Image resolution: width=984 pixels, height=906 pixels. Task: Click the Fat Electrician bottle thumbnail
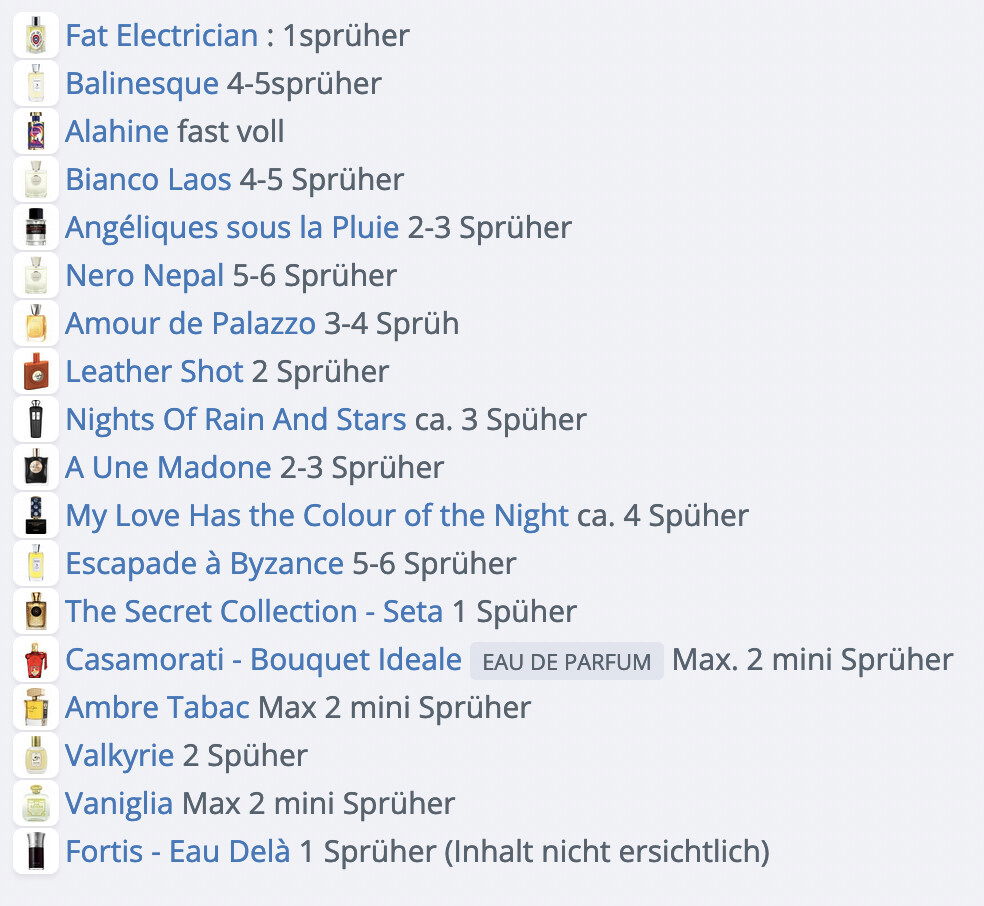(x=36, y=35)
